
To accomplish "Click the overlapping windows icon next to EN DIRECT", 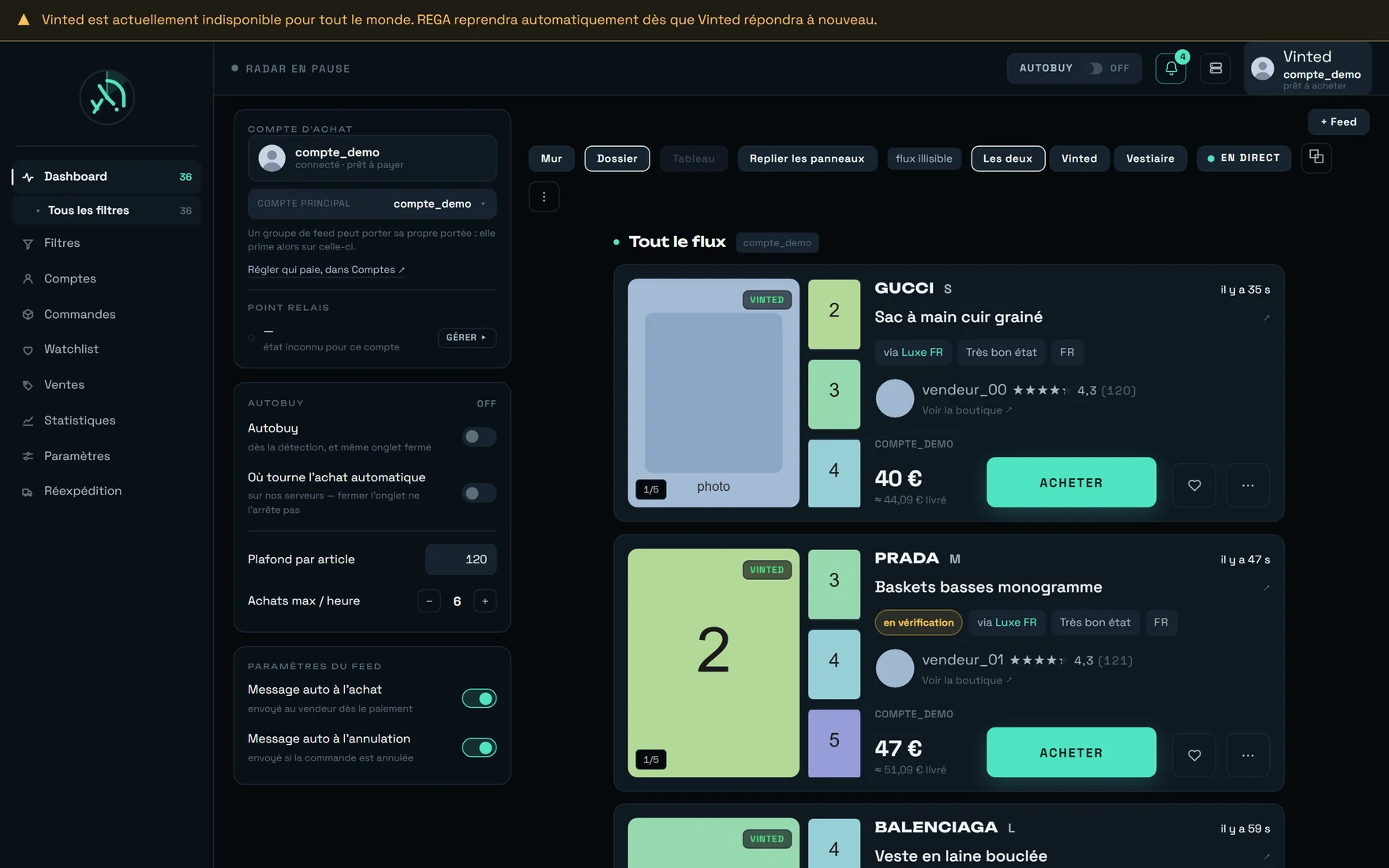I will [x=1316, y=157].
